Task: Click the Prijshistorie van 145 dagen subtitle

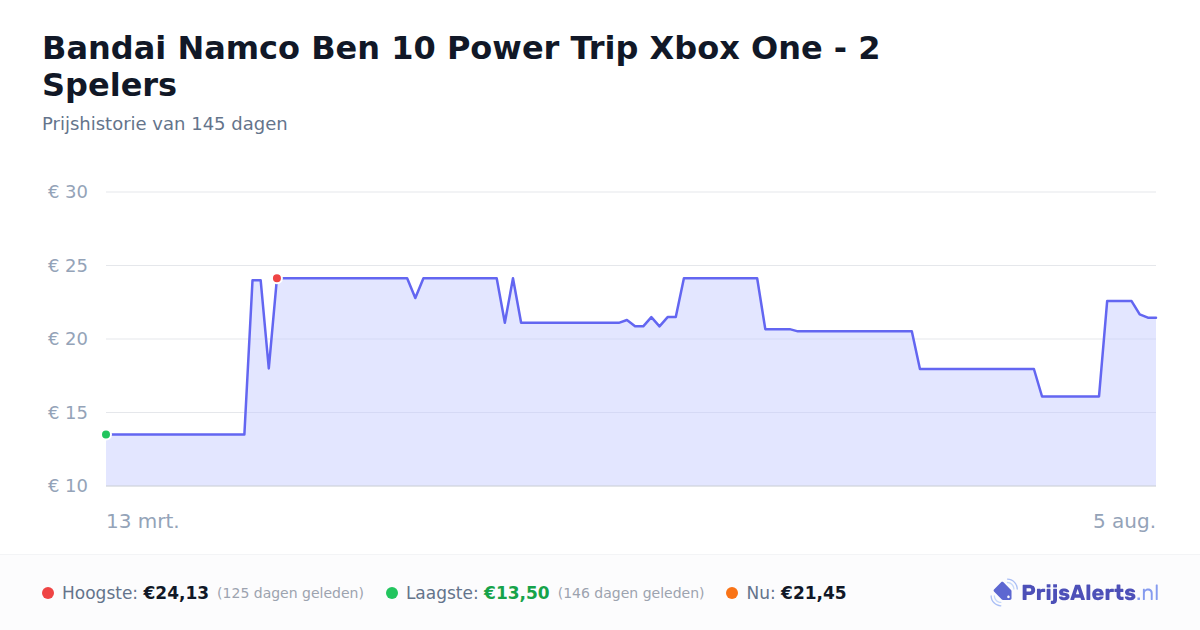Action: click(x=165, y=124)
